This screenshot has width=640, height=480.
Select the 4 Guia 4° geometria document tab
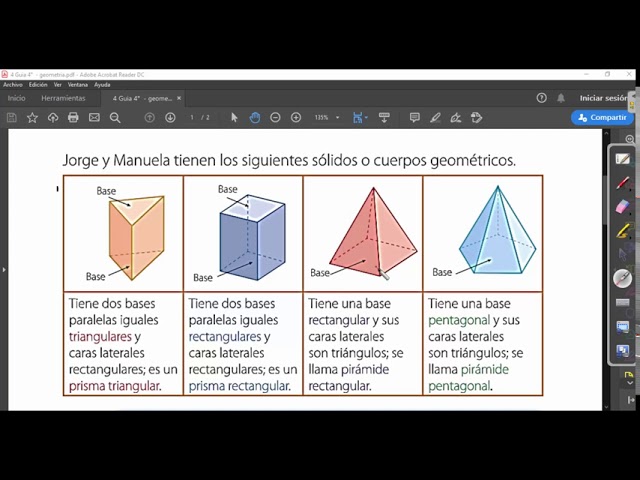pyautogui.click(x=142, y=98)
